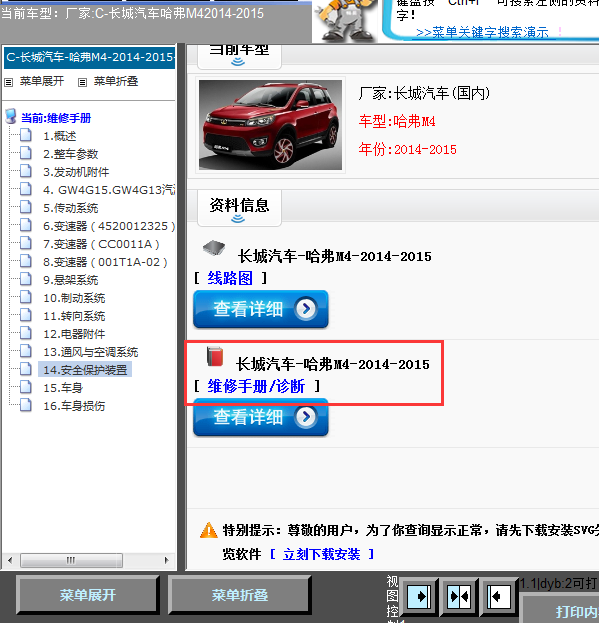Click the page icon beside 16.车身损伤
599x623 pixels.
(26, 405)
